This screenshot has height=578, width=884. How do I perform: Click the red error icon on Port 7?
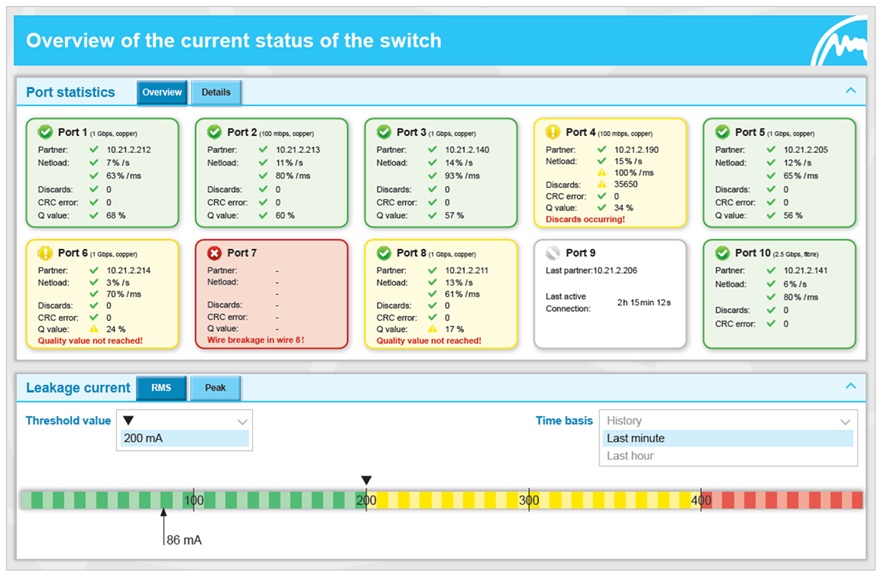point(214,253)
